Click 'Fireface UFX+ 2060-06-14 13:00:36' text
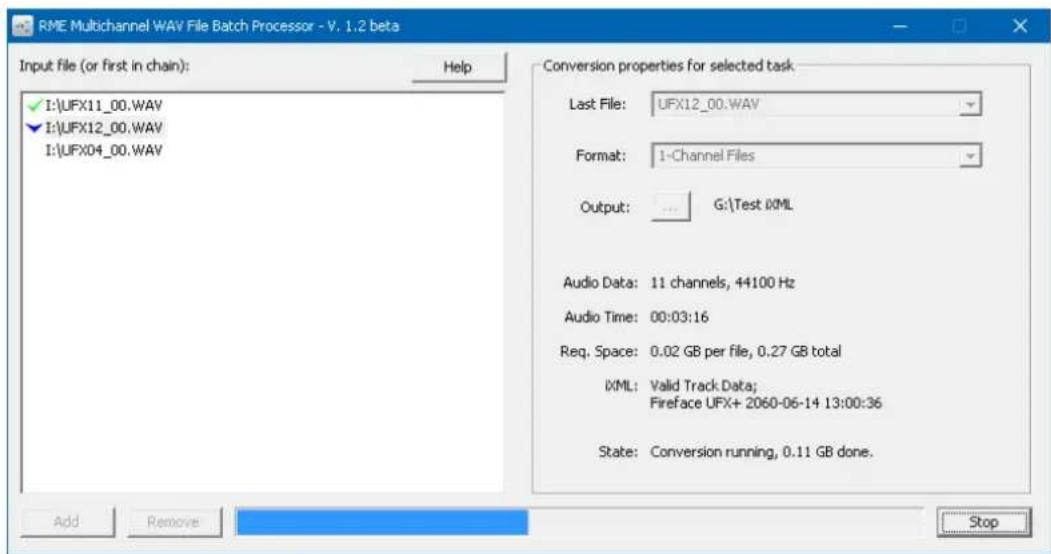 click(x=765, y=403)
